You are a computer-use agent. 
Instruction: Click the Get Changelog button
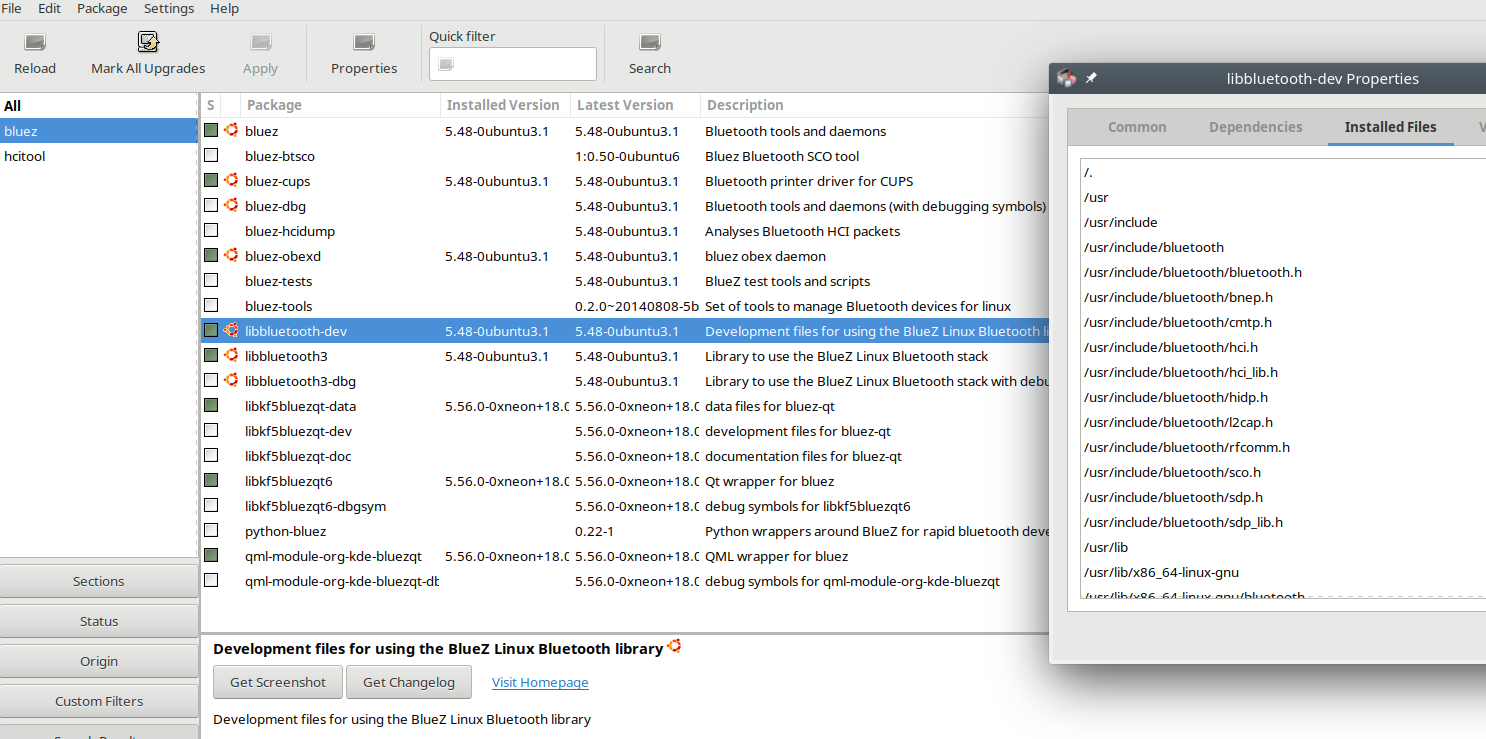tap(409, 682)
